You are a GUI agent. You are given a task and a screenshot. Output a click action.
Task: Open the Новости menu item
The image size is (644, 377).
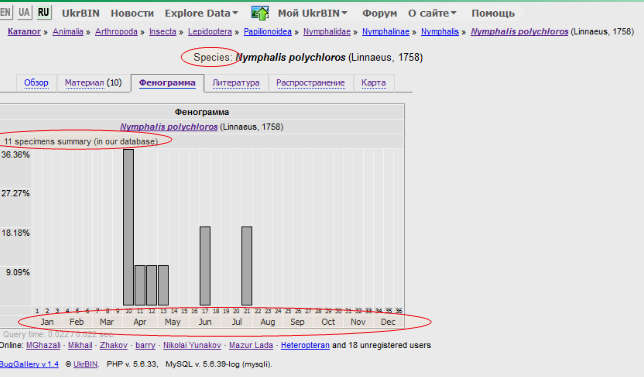tap(132, 13)
